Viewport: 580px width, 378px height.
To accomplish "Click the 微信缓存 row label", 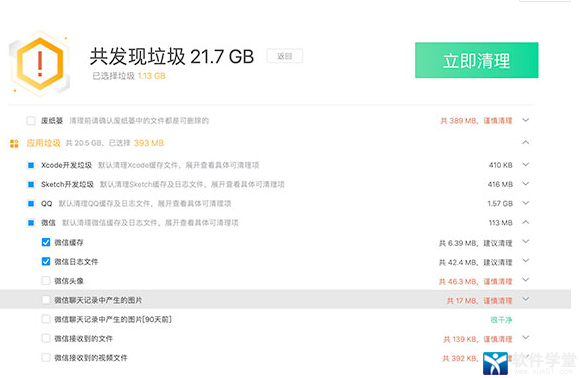I will point(69,243).
